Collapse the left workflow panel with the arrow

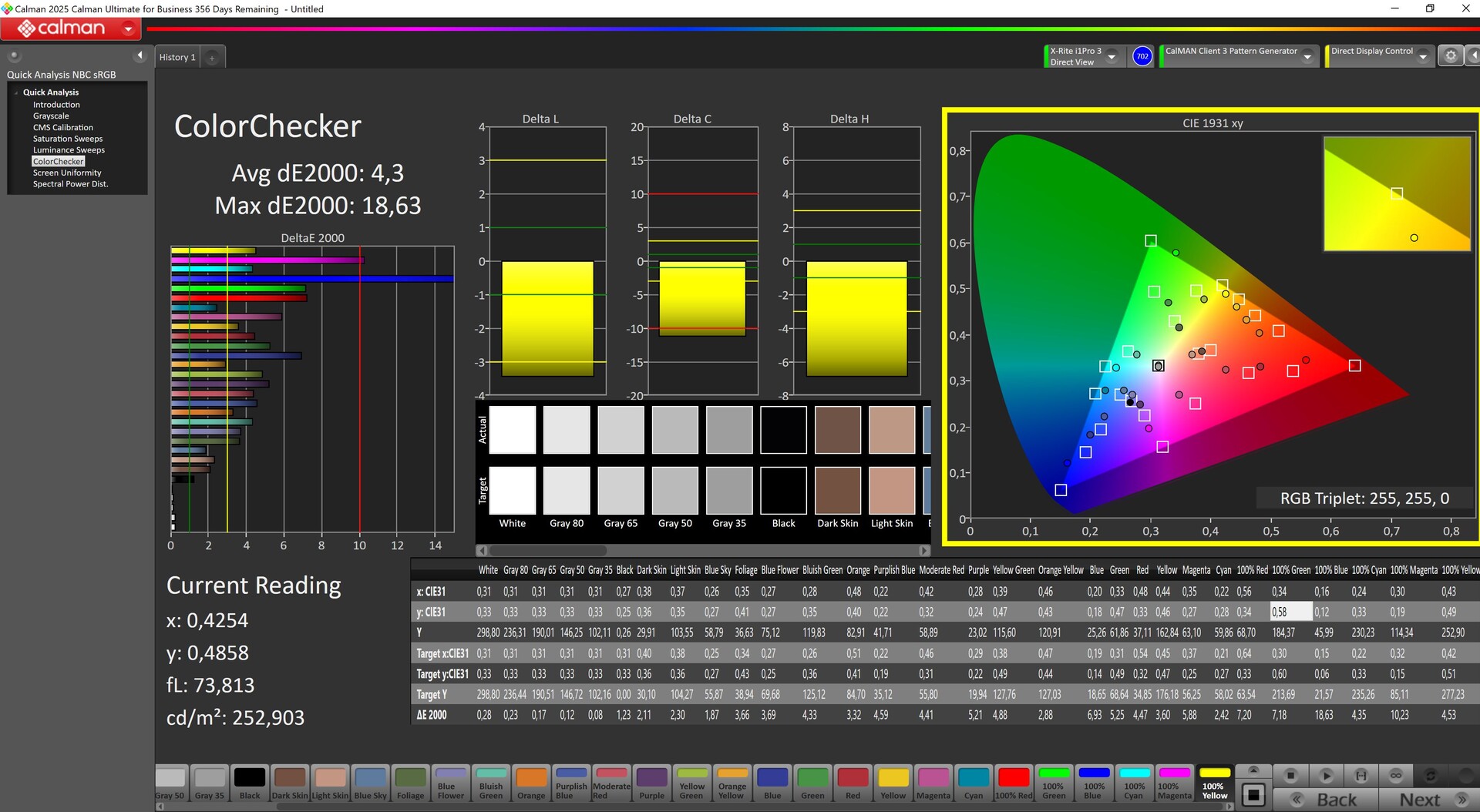[140, 55]
